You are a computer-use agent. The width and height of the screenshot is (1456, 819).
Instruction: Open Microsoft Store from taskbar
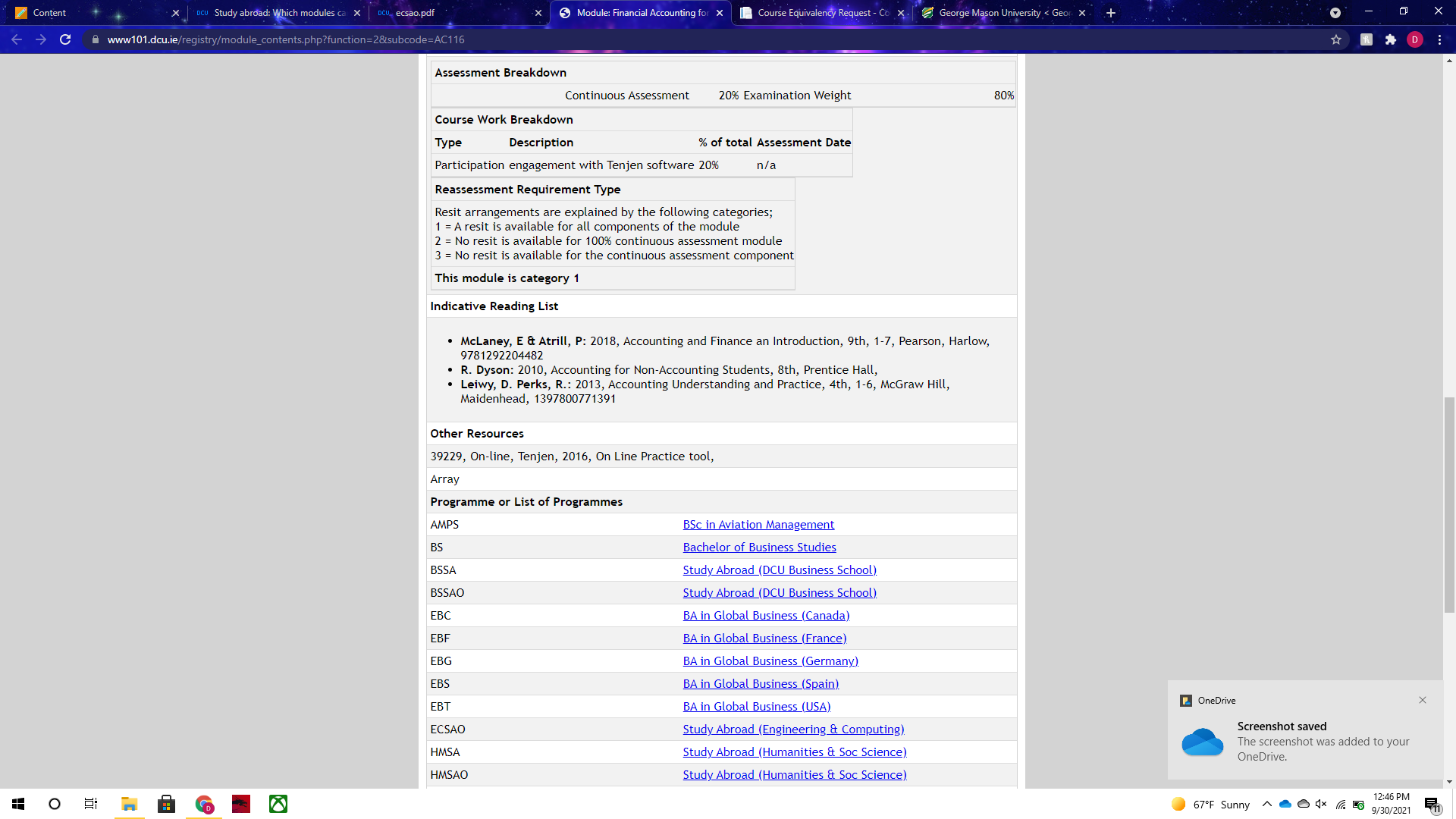(166, 804)
